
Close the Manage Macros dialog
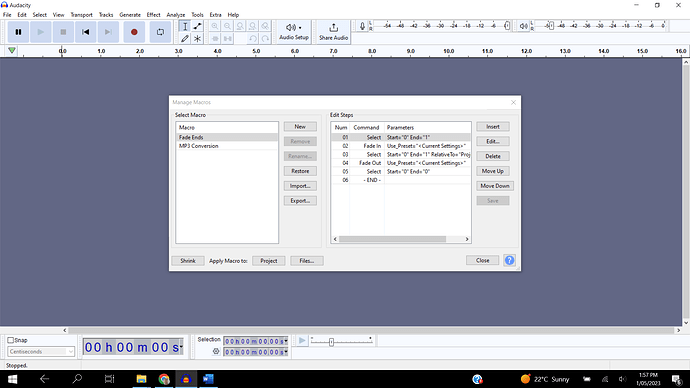click(482, 260)
